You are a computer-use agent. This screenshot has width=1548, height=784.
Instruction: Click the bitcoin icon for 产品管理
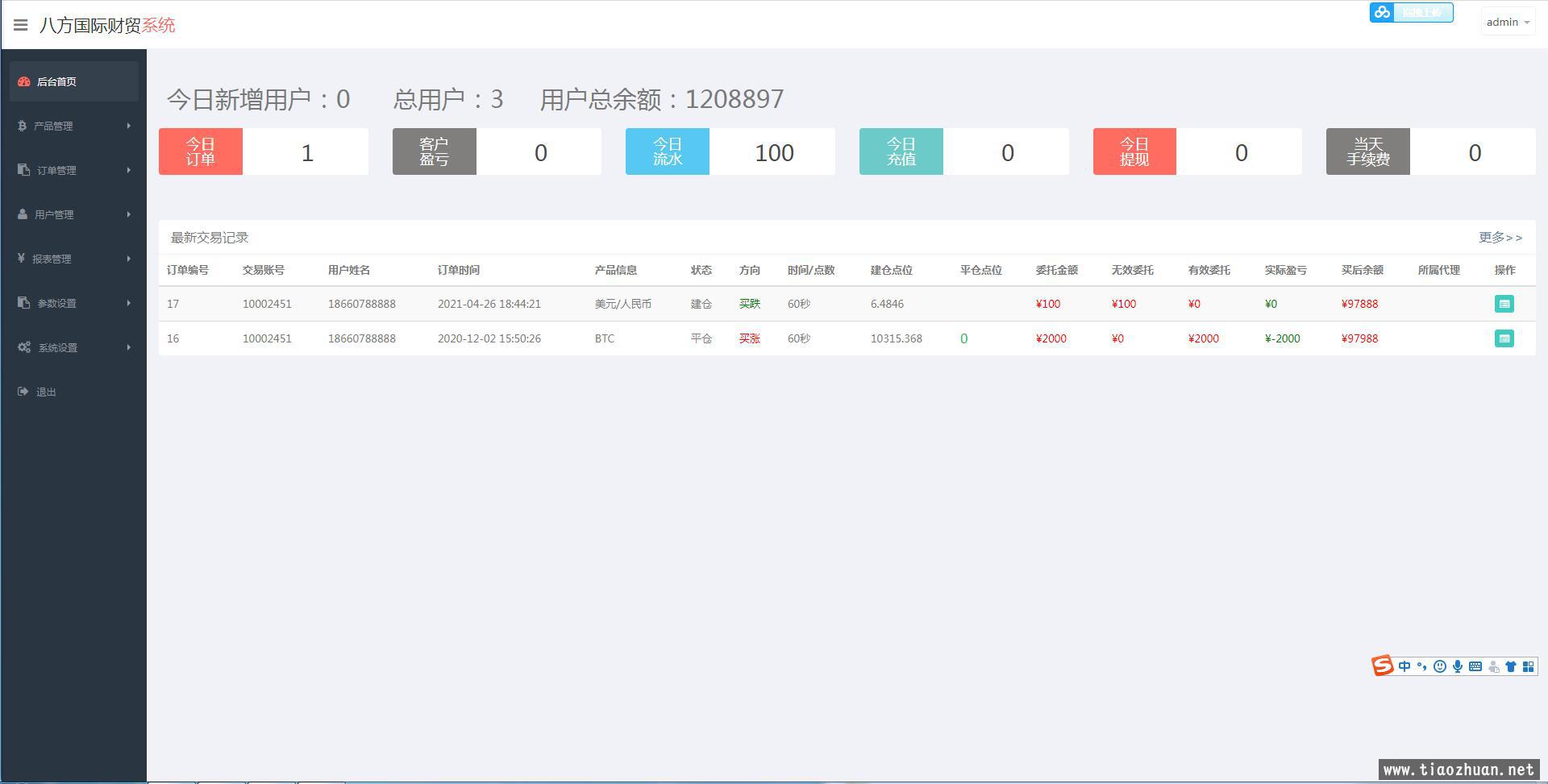(x=22, y=126)
